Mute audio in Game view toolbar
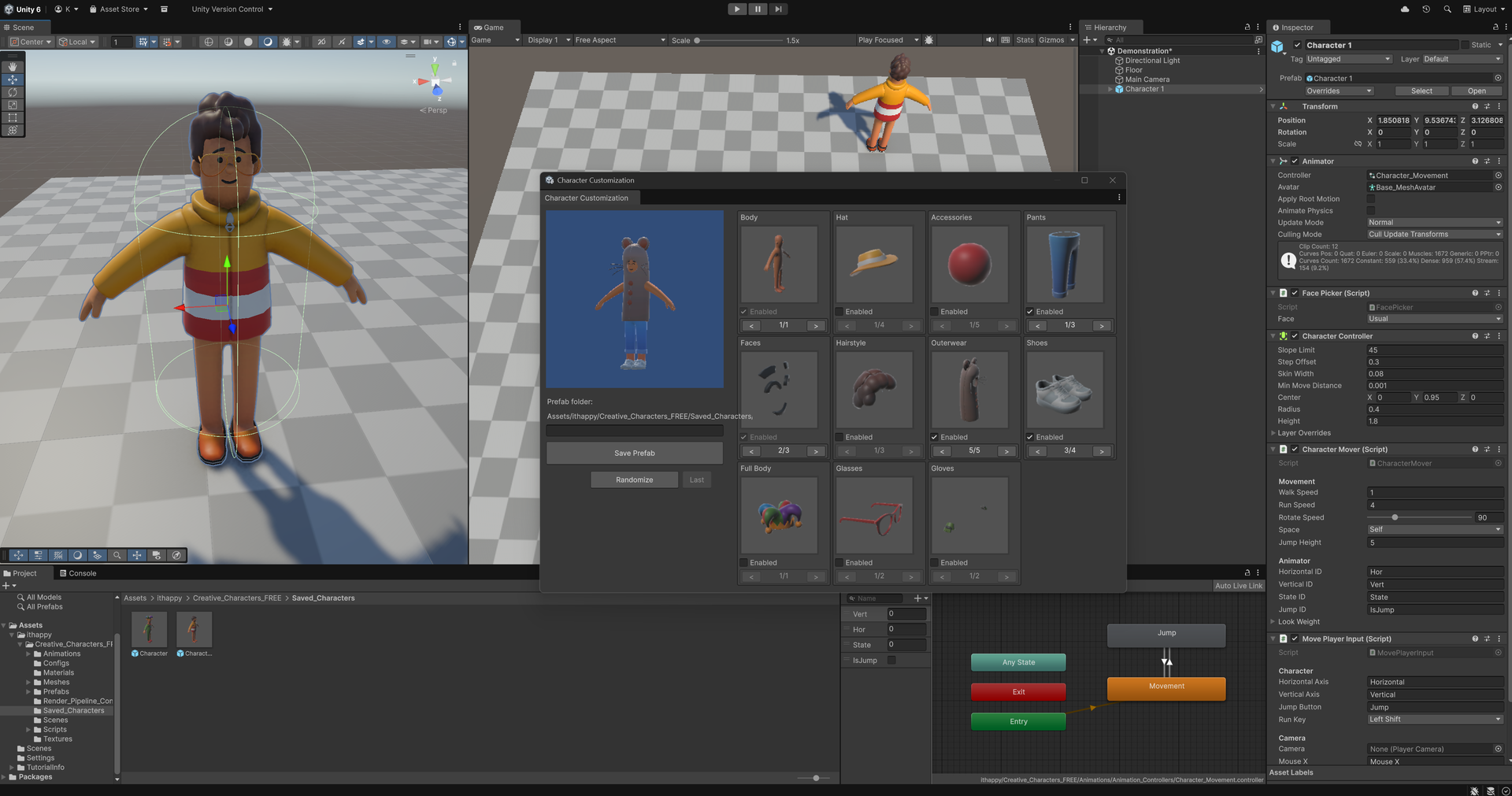1512x796 pixels. tap(990, 40)
